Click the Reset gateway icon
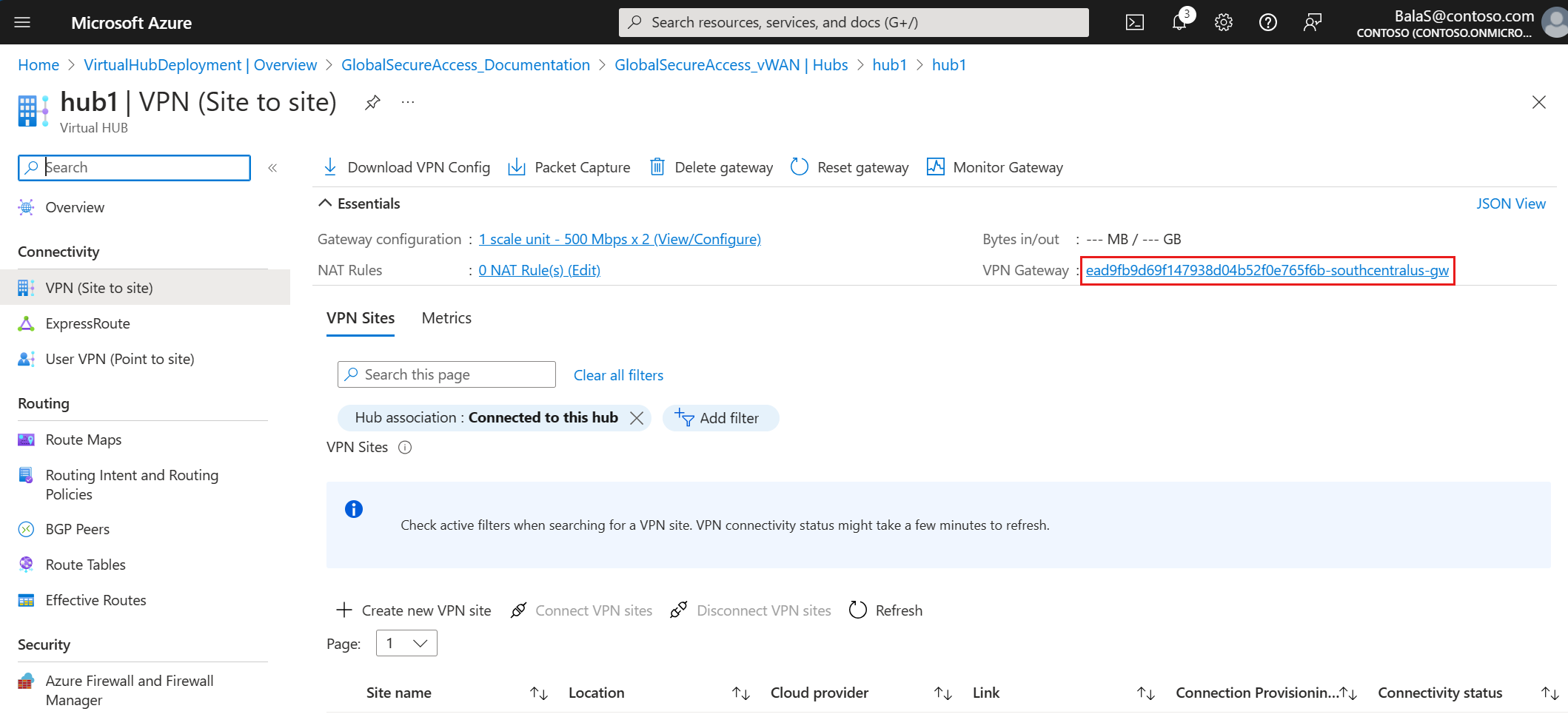Screen dimensions: 1568x717 coord(799,167)
